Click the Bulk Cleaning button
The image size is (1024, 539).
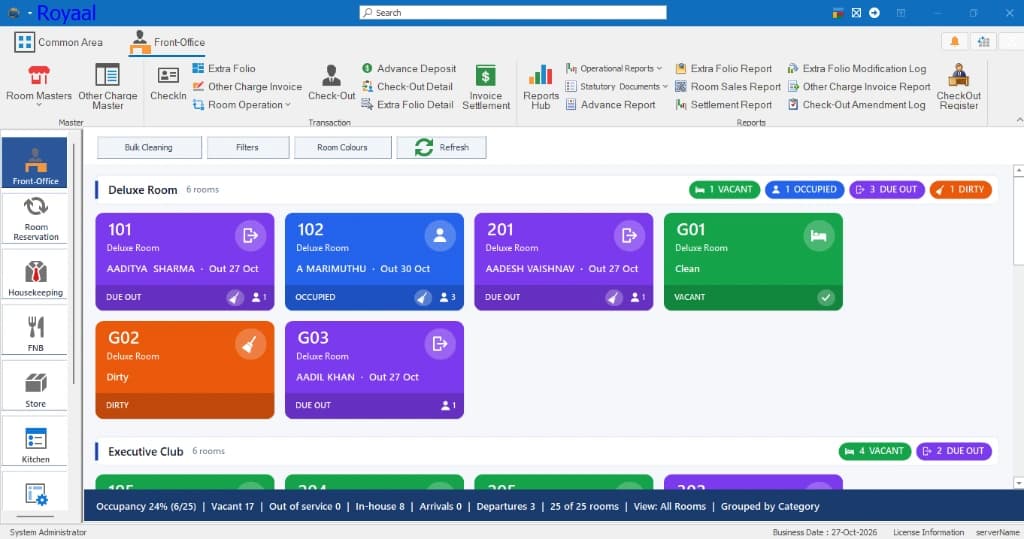tap(149, 148)
